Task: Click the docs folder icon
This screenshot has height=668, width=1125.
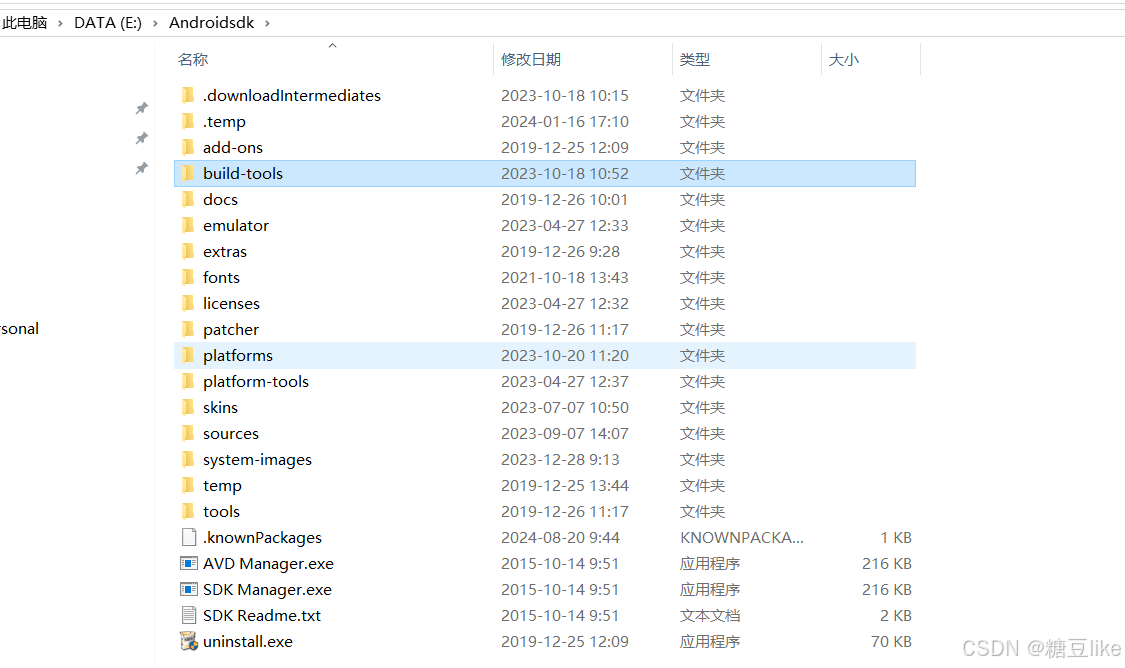Action: click(x=188, y=199)
